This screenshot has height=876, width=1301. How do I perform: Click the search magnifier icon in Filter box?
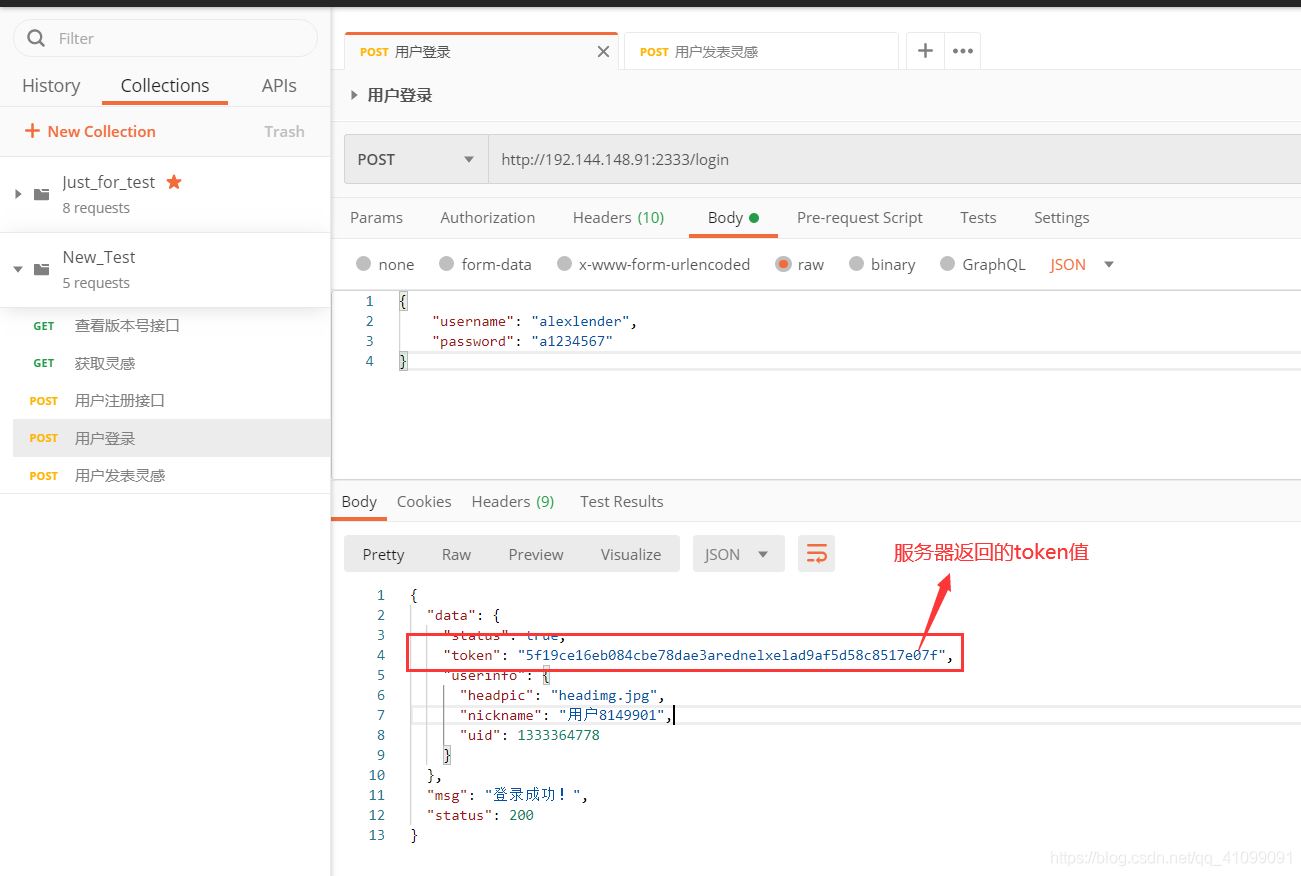coord(36,38)
